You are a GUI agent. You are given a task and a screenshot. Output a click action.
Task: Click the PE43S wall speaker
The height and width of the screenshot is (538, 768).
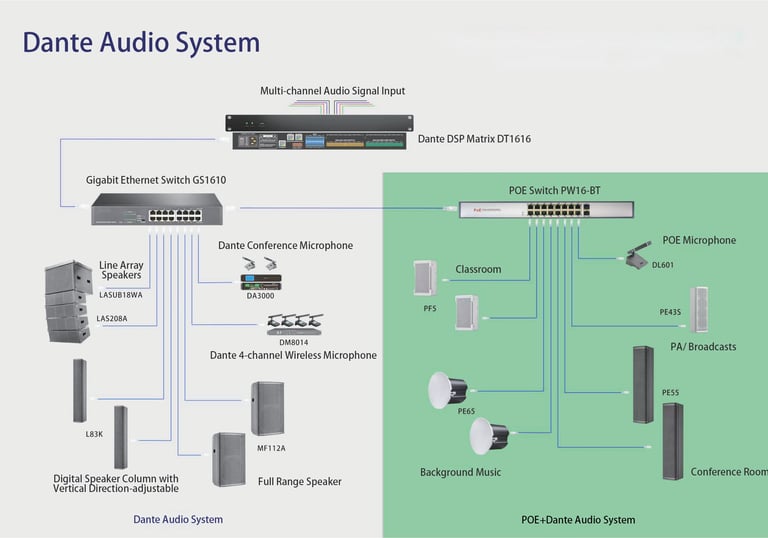[x=699, y=310]
